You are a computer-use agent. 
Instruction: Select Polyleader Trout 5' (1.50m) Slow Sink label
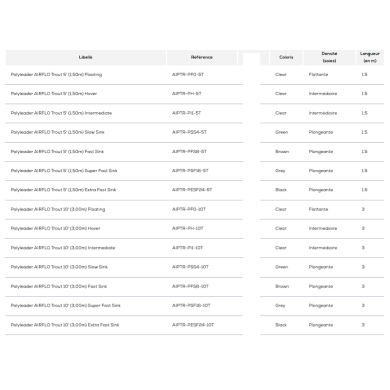tap(58, 132)
